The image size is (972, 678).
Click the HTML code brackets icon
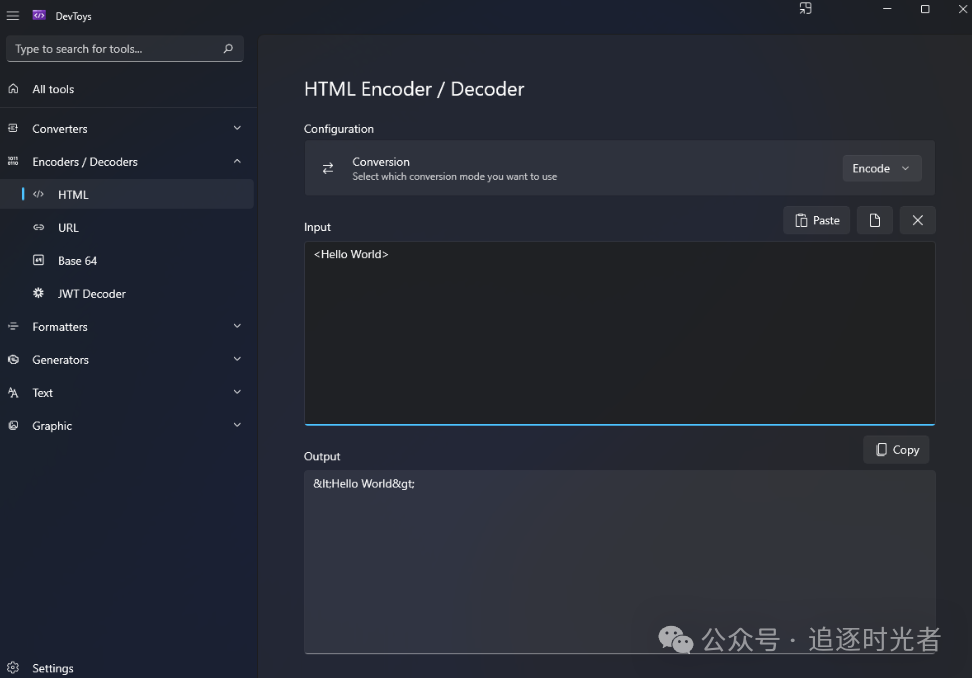pyautogui.click(x=38, y=194)
